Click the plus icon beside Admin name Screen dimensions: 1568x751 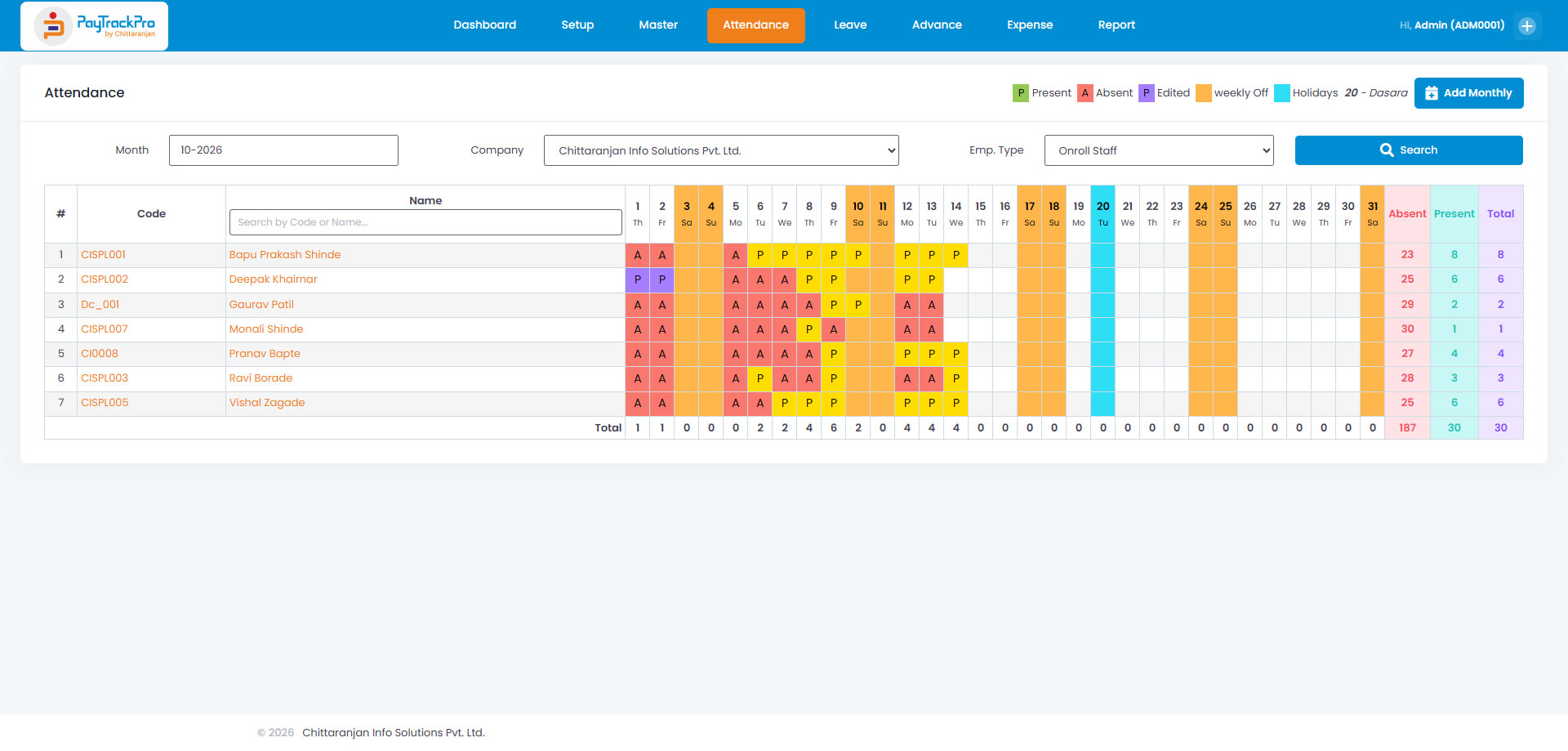point(1526,26)
